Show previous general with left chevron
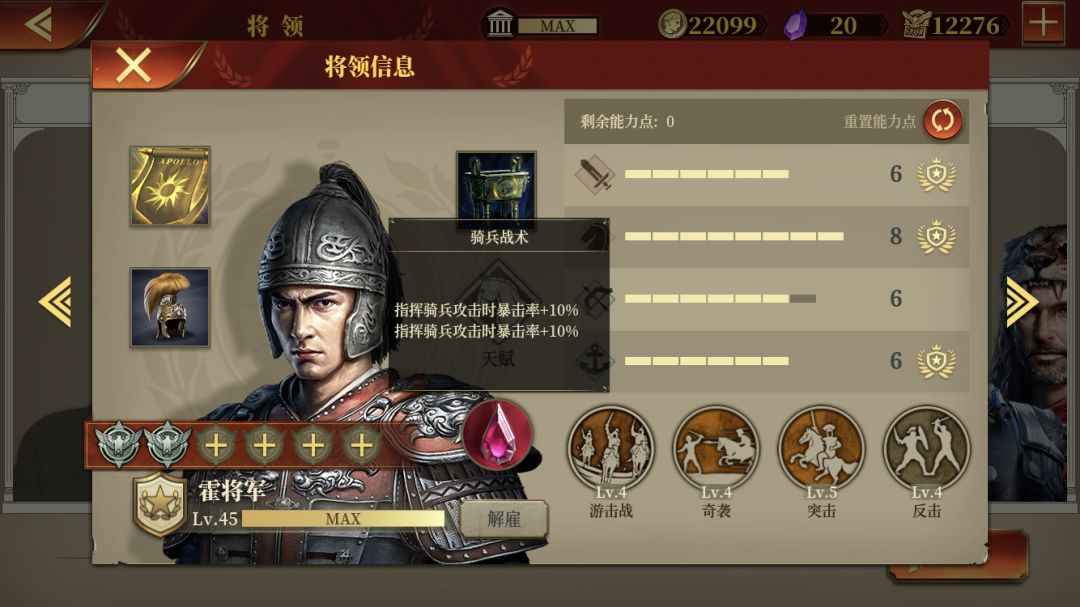1080x607 pixels. pyautogui.click(x=55, y=302)
